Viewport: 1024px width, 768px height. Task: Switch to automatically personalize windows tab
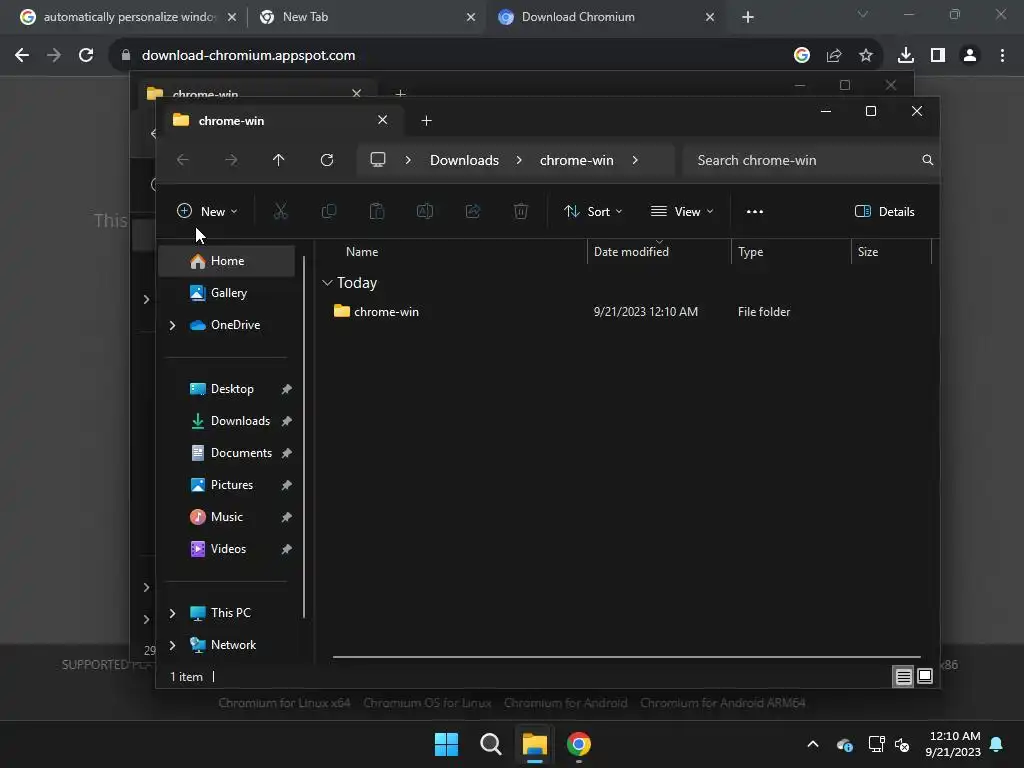(128, 17)
